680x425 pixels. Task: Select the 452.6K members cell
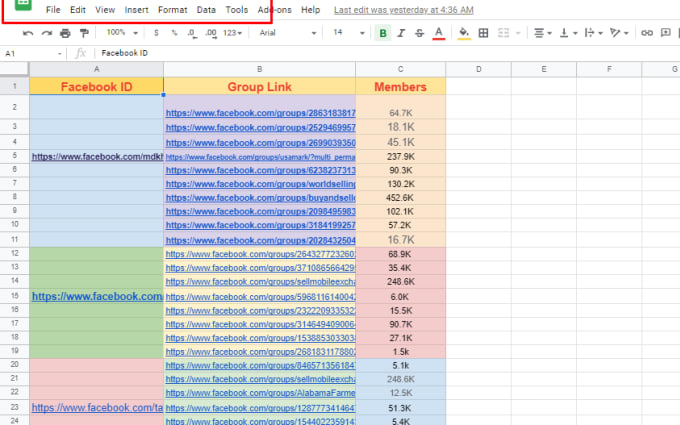[400, 198]
